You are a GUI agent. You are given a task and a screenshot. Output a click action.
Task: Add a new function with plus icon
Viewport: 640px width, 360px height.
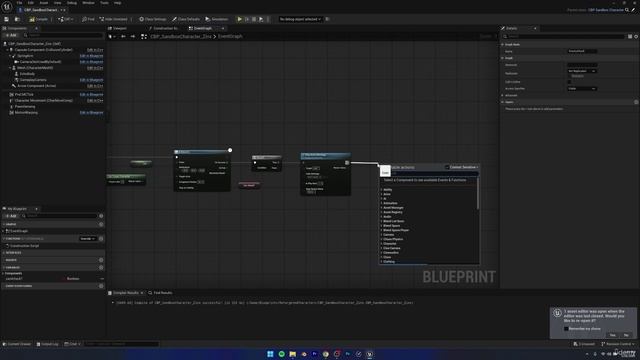(x=101, y=239)
